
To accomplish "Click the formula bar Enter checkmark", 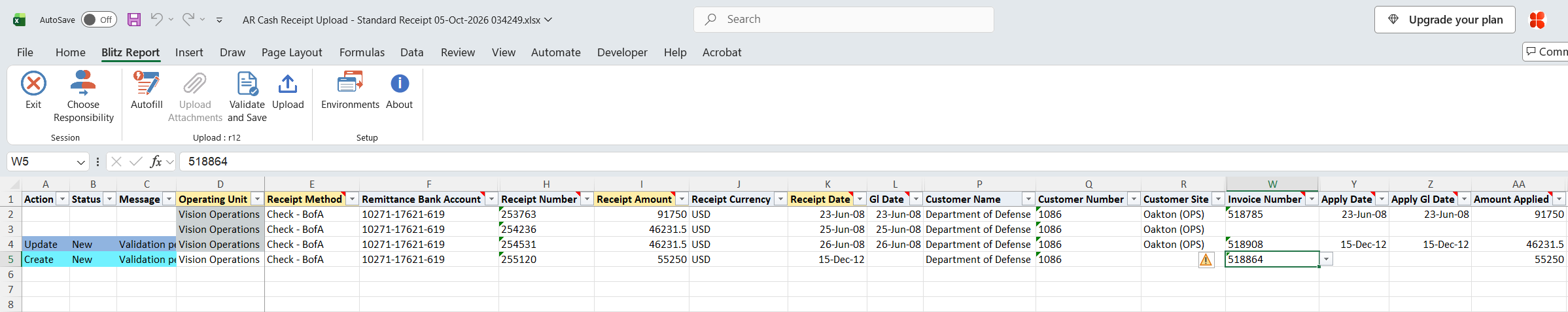I will click(x=136, y=162).
